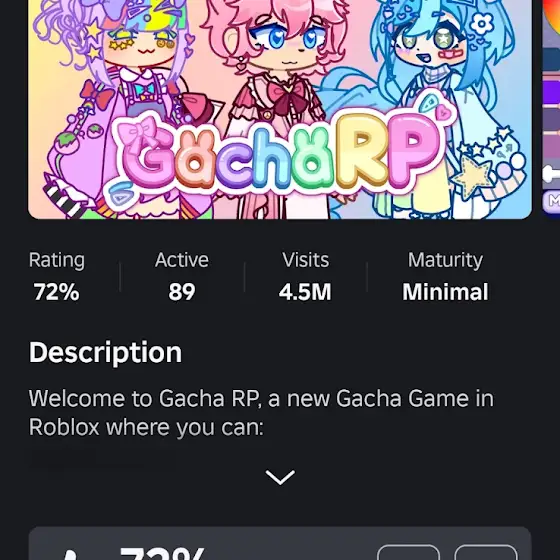Open the Gacha RP main thumbnail image
This screenshot has height=560, width=560.
pyautogui.click(x=280, y=109)
